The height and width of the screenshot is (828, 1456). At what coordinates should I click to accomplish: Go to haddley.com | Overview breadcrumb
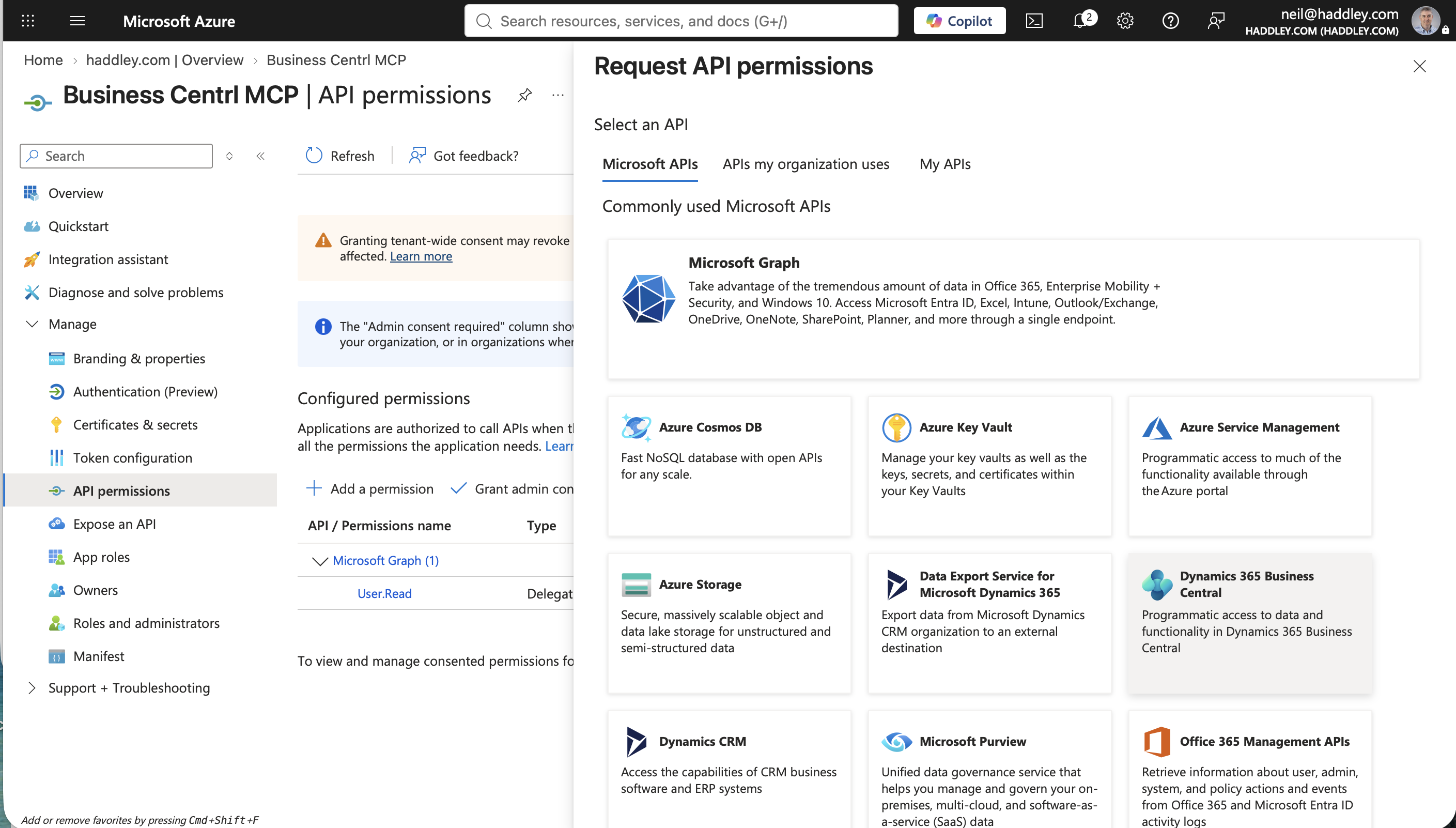pos(165,60)
